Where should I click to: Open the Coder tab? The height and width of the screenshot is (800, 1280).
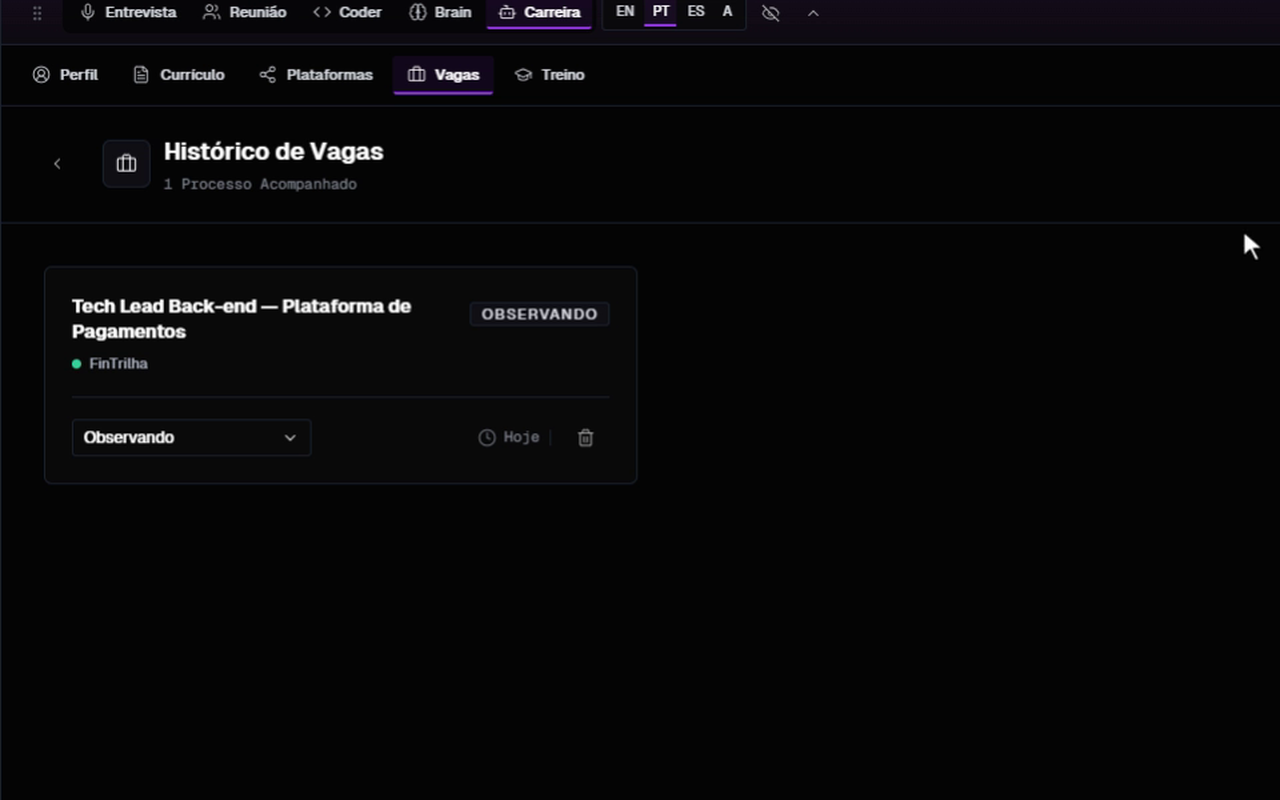click(347, 13)
